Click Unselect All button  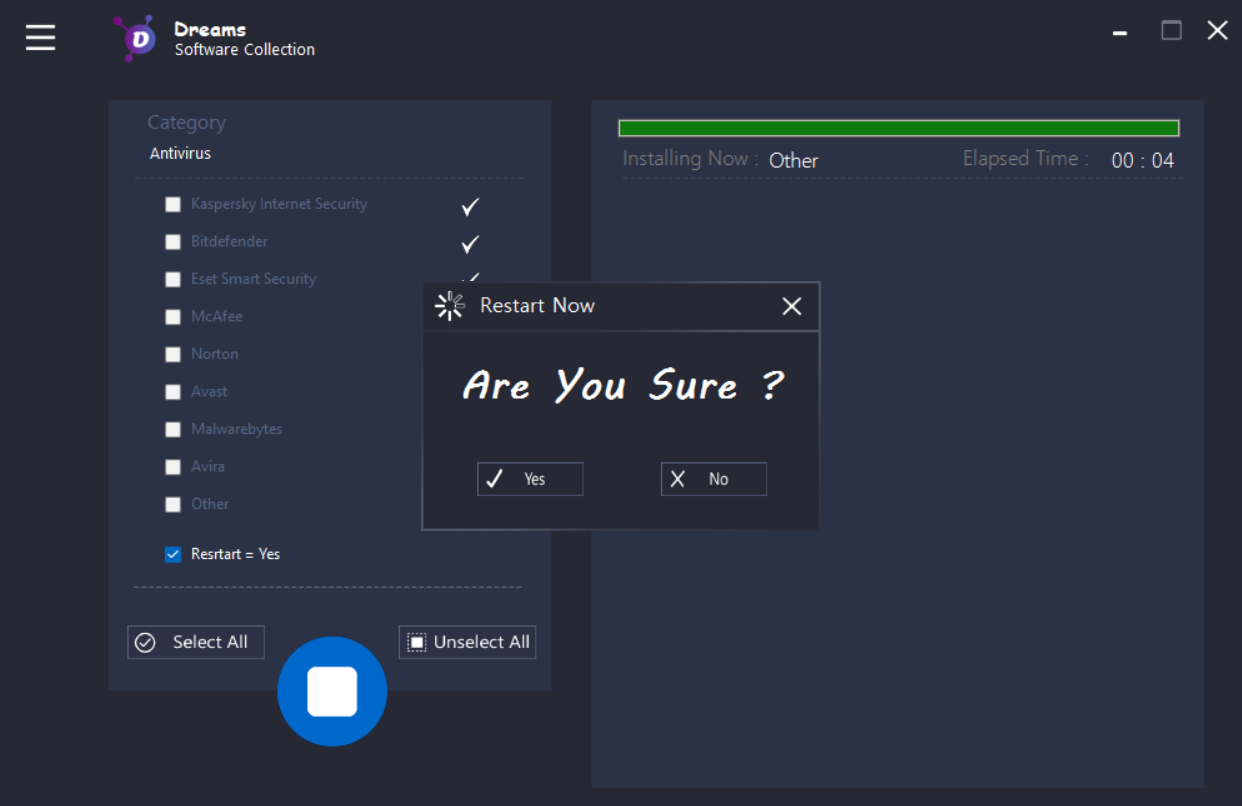point(467,642)
